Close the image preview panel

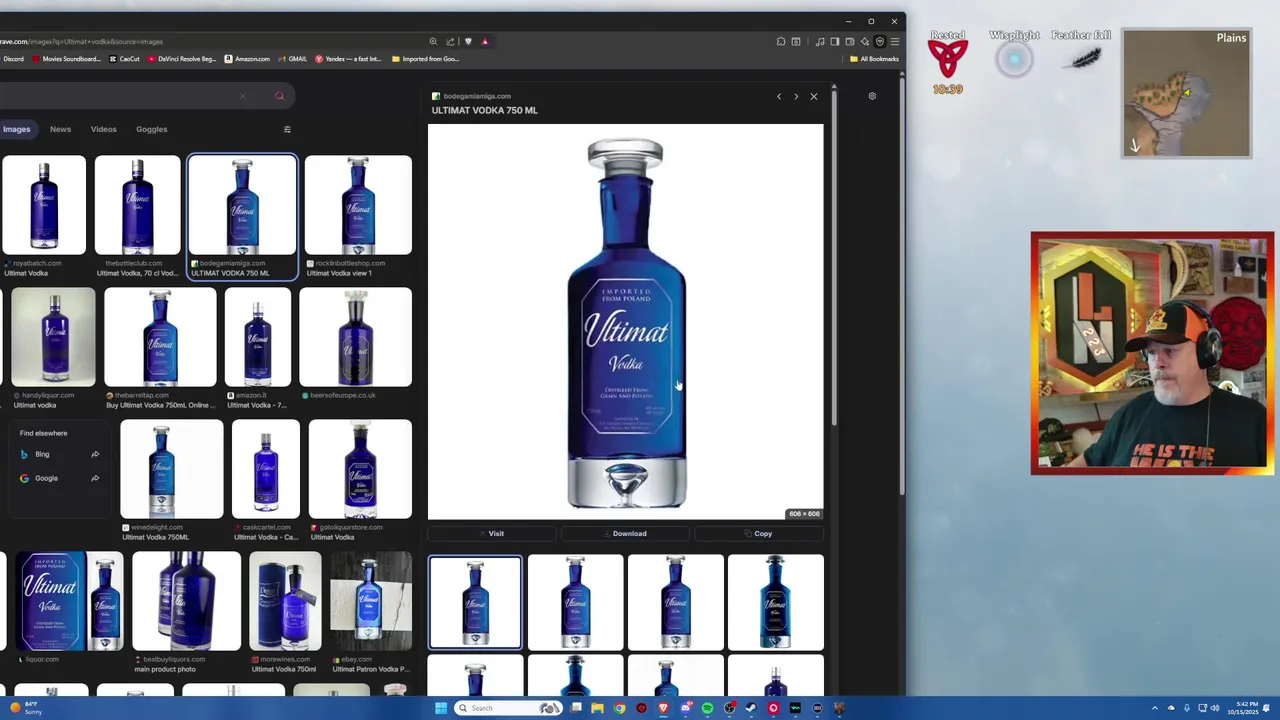coord(814,96)
